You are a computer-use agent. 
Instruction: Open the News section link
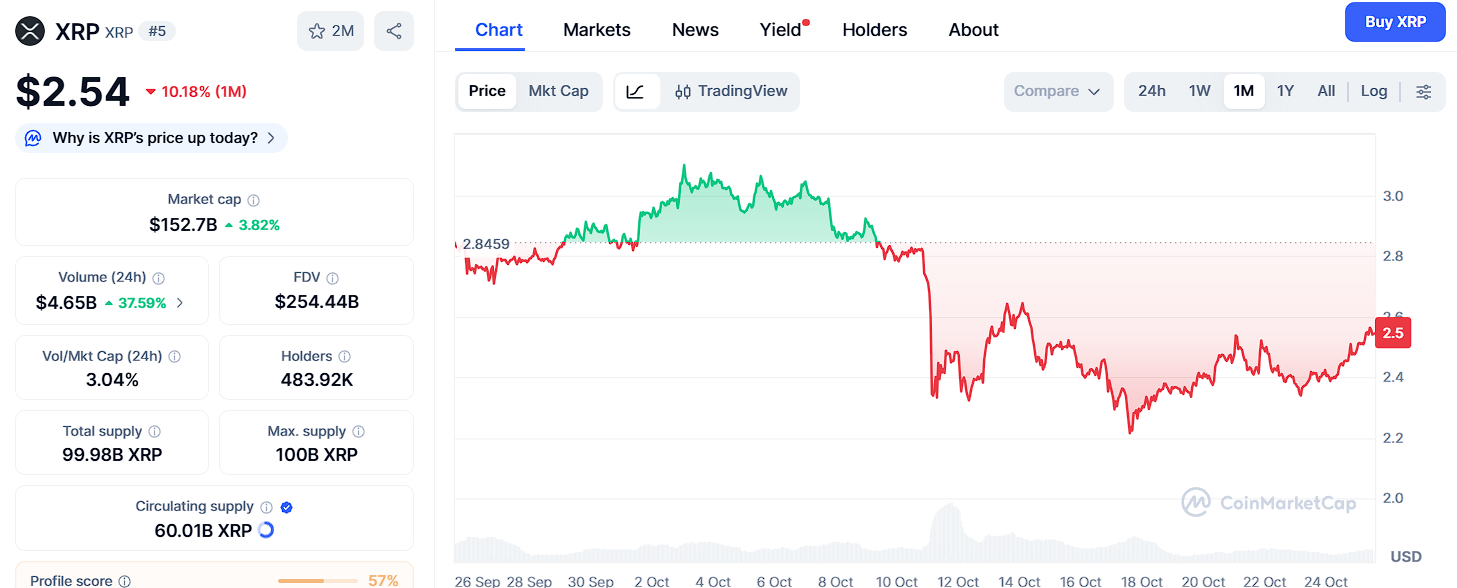click(695, 30)
